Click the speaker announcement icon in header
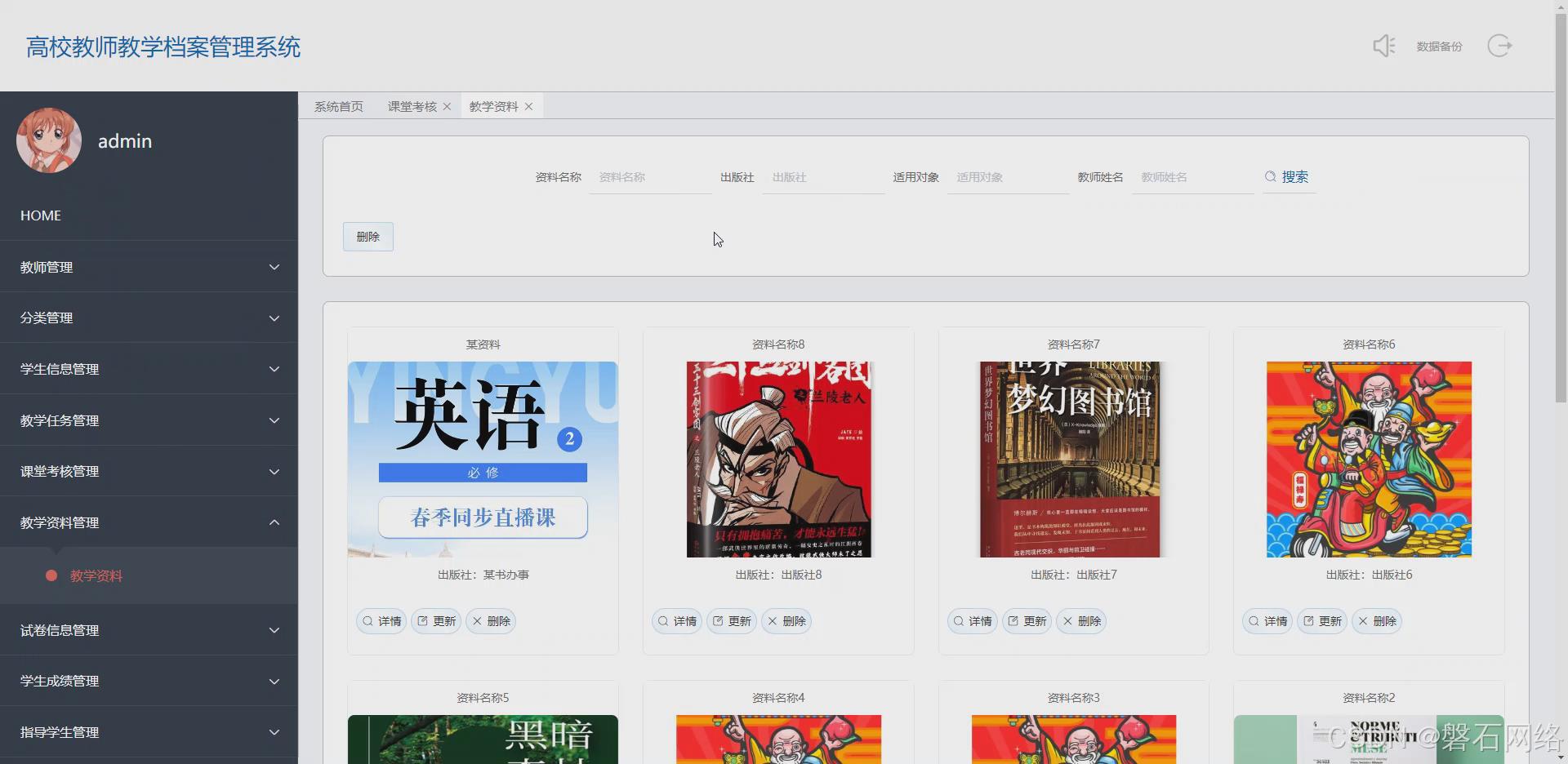The width and height of the screenshot is (1568, 764). click(x=1384, y=46)
